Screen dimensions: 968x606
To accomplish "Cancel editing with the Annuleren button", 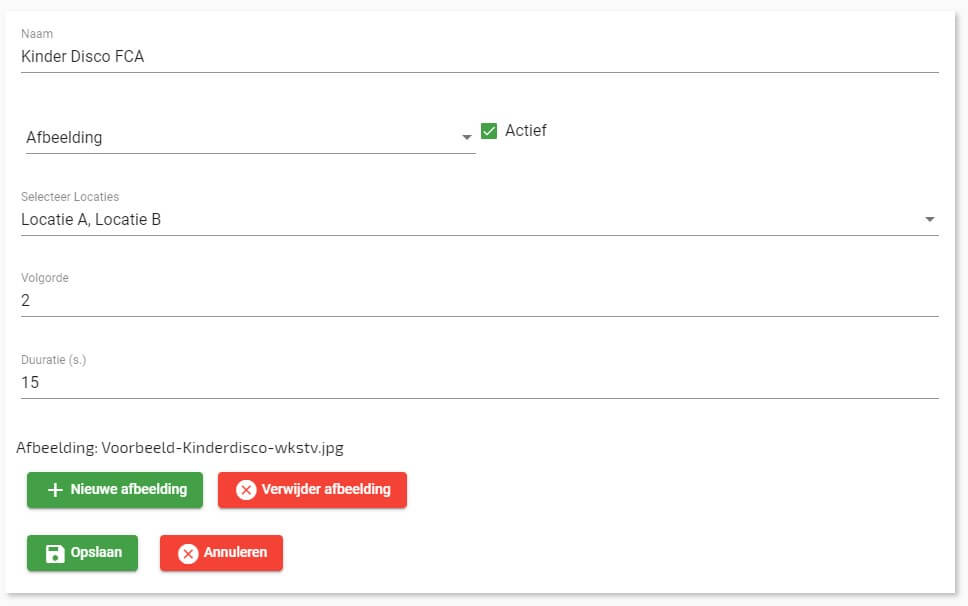I will [221, 553].
